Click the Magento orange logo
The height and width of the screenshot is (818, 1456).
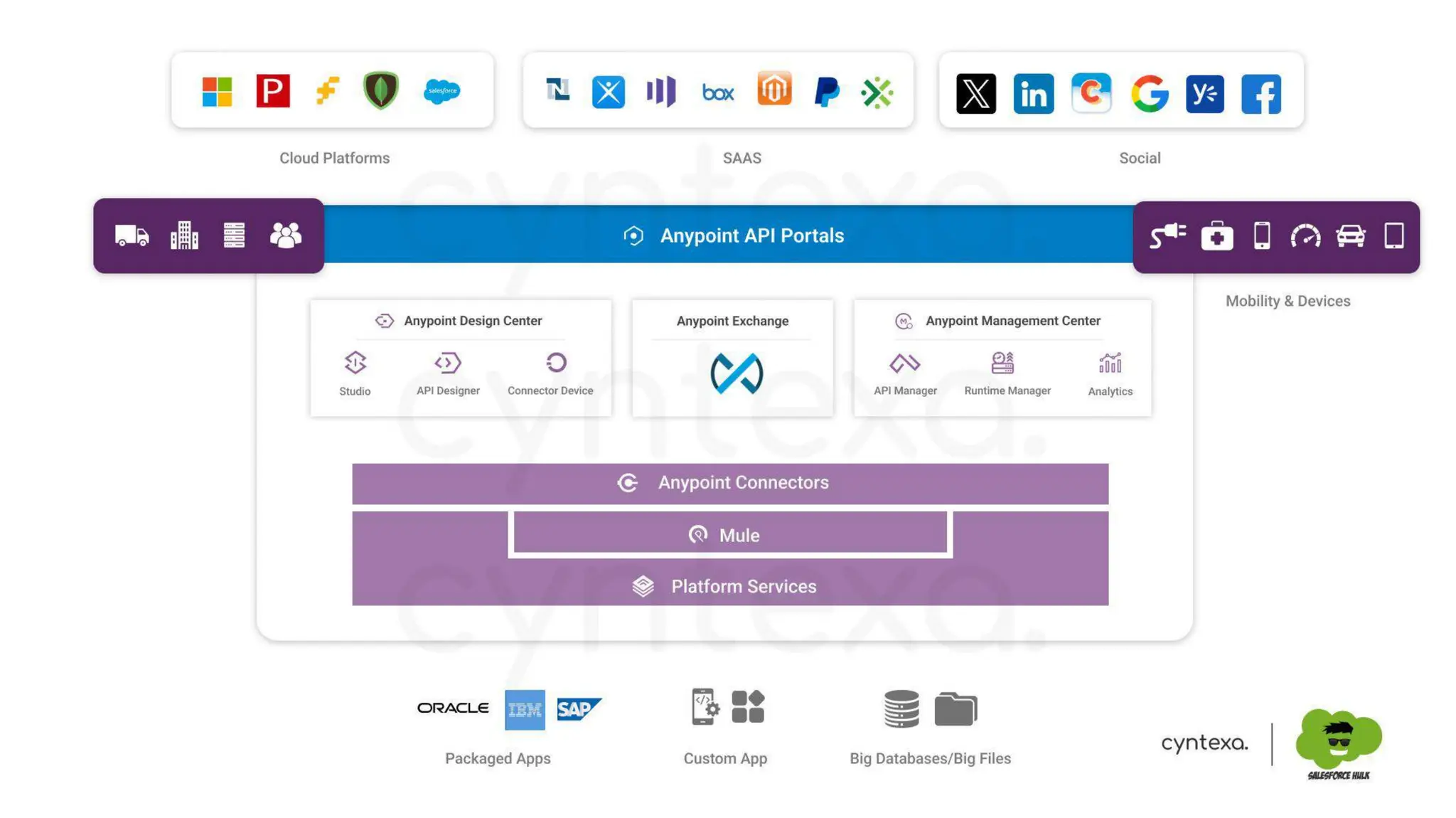774,89
